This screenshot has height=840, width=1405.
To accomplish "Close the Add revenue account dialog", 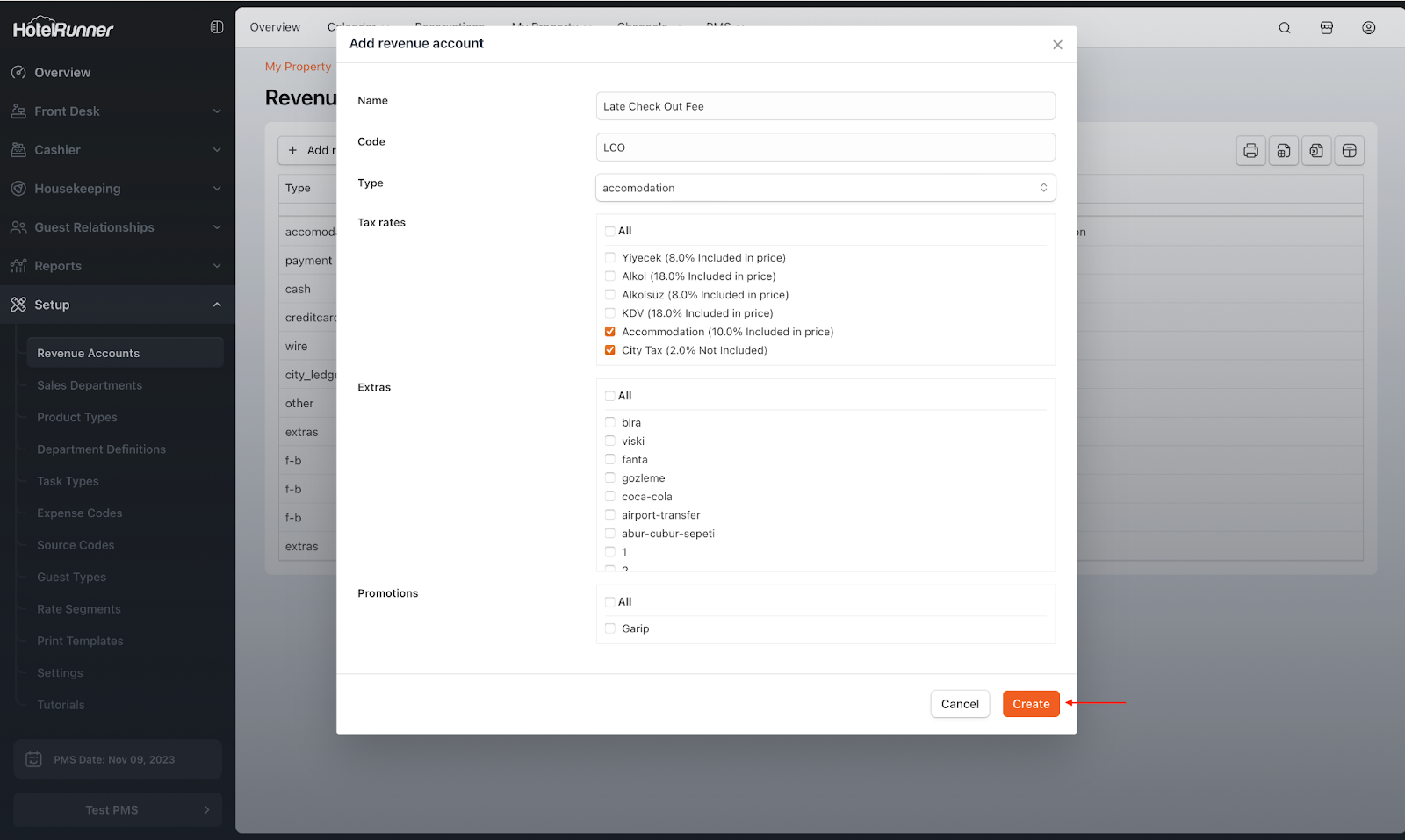I will (x=1057, y=45).
